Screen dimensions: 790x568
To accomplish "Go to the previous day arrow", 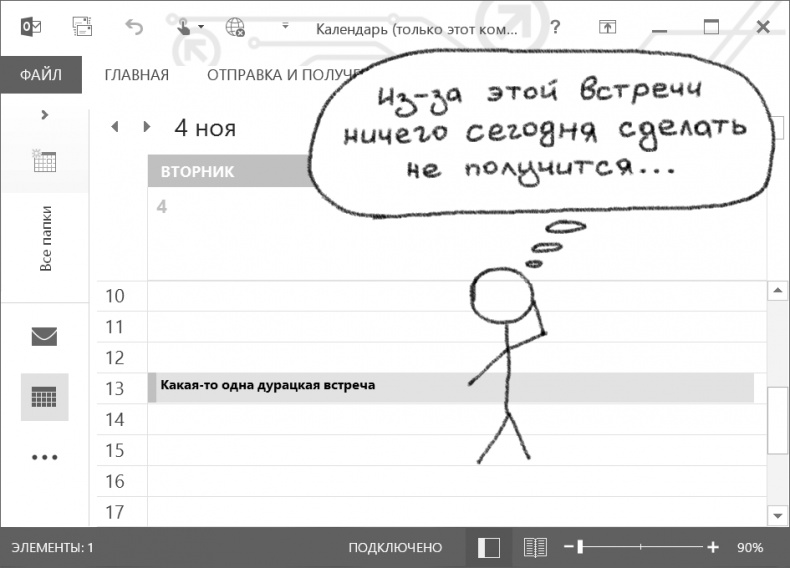I will pyautogui.click(x=115, y=127).
